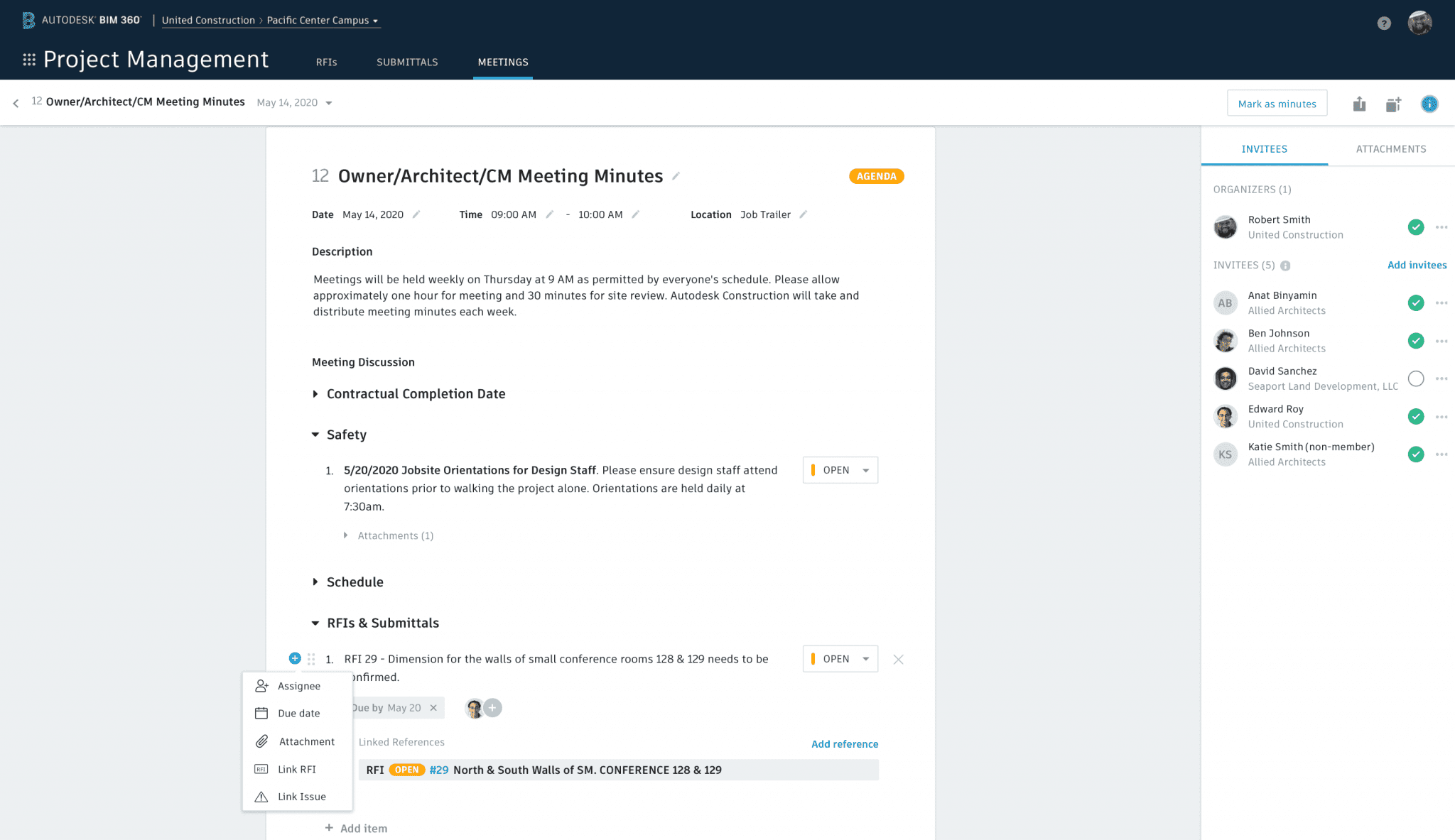Remove the May 20 due date chip
Image resolution: width=1455 pixels, height=840 pixels.
pyautogui.click(x=433, y=707)
